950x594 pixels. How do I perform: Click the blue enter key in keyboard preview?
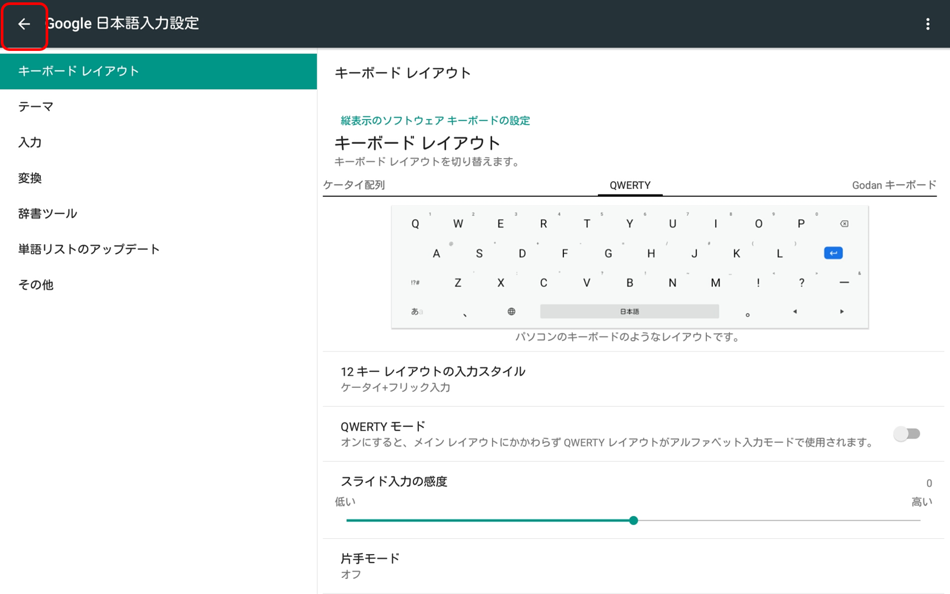pyautogui.click(x=833, y=253)
